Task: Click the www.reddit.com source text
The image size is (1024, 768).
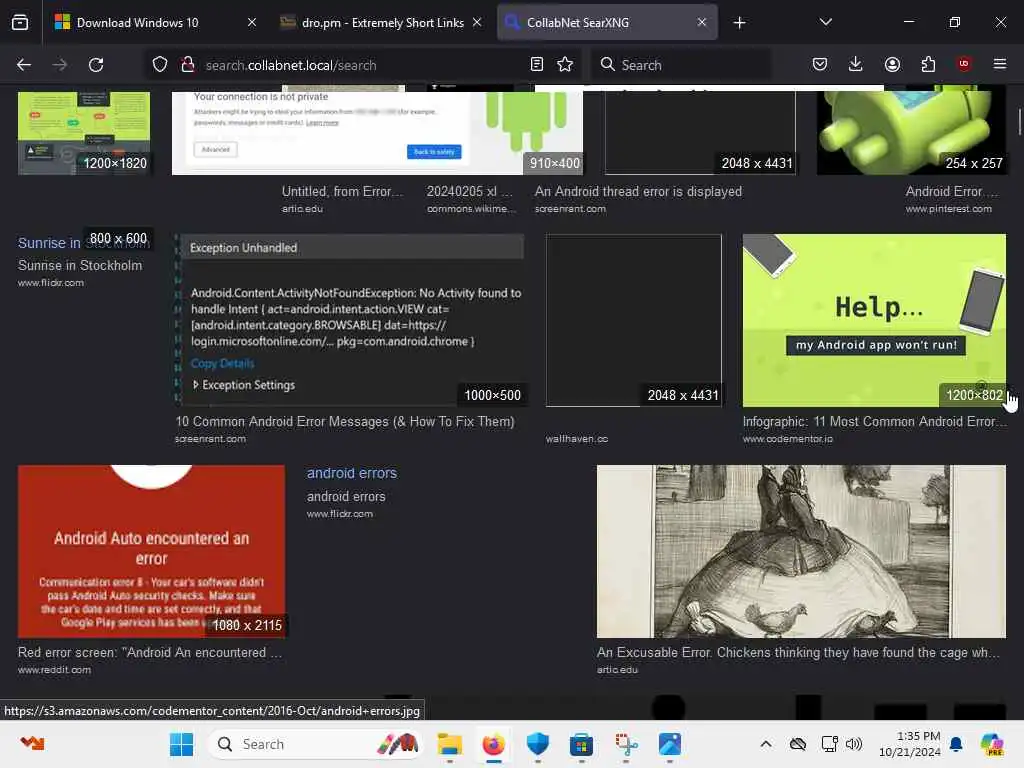Action: [x=54, y=669]
